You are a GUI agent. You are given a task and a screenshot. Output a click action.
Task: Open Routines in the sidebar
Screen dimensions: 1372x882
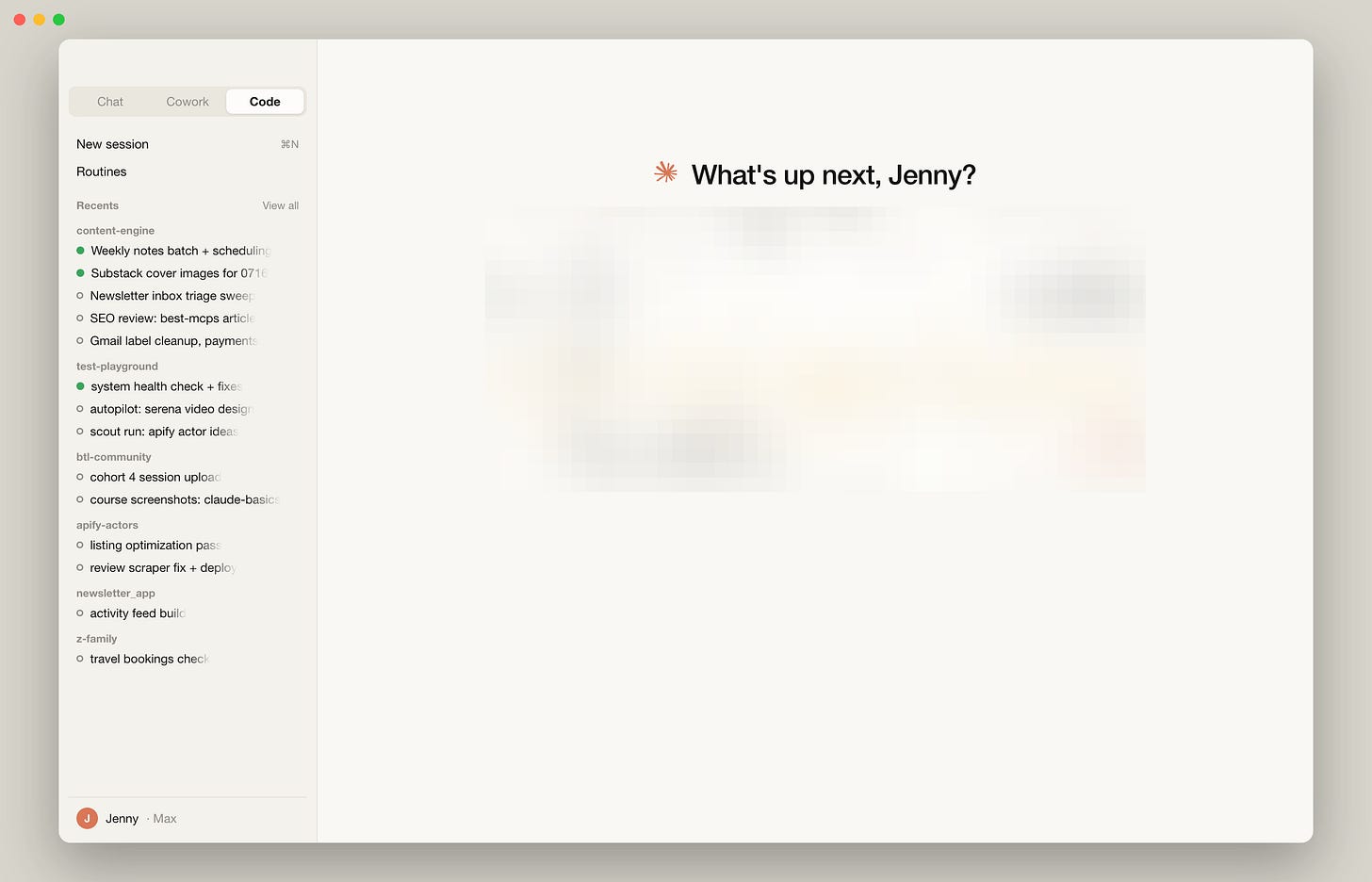tap(188, 171)
